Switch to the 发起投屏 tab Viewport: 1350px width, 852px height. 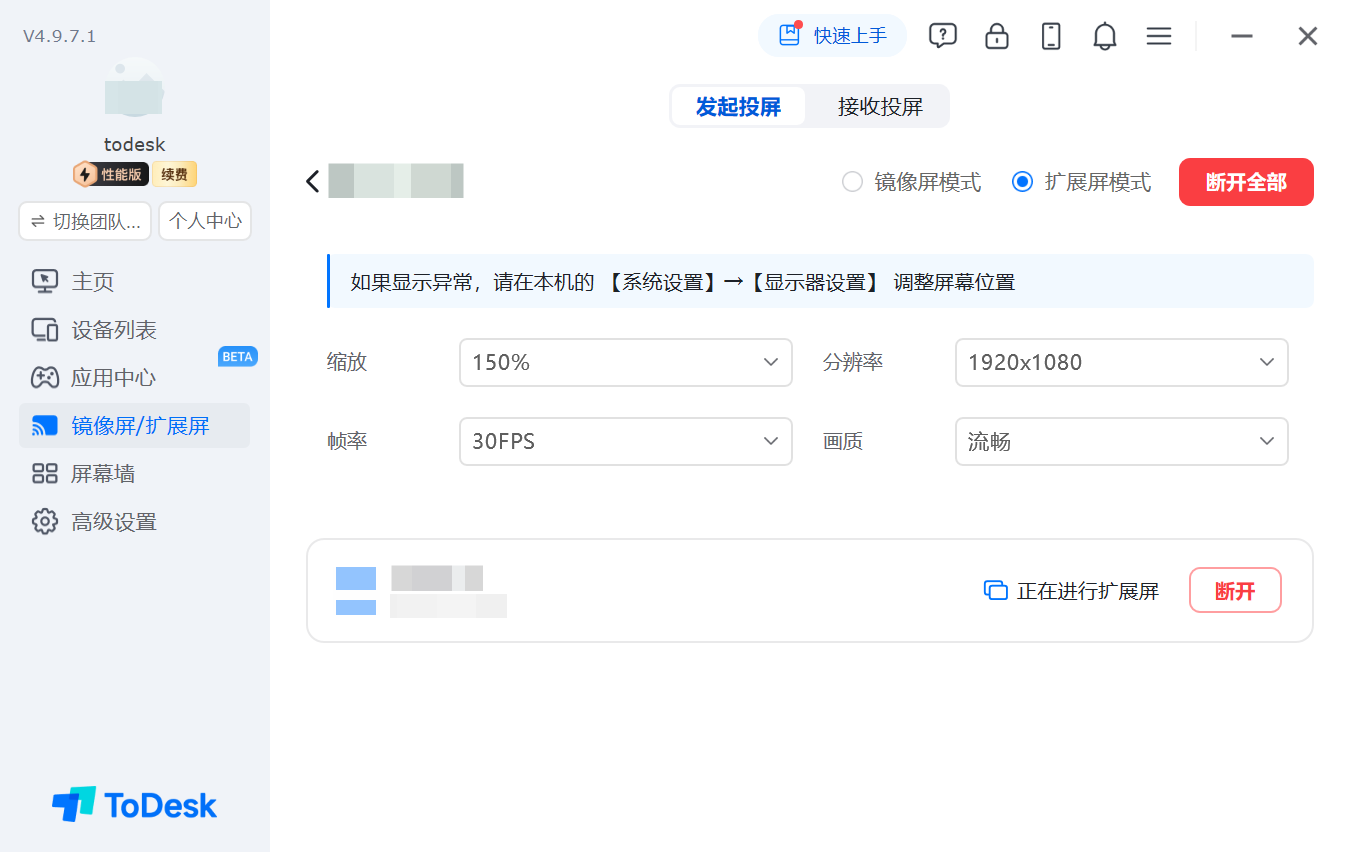tap(738, 106)
